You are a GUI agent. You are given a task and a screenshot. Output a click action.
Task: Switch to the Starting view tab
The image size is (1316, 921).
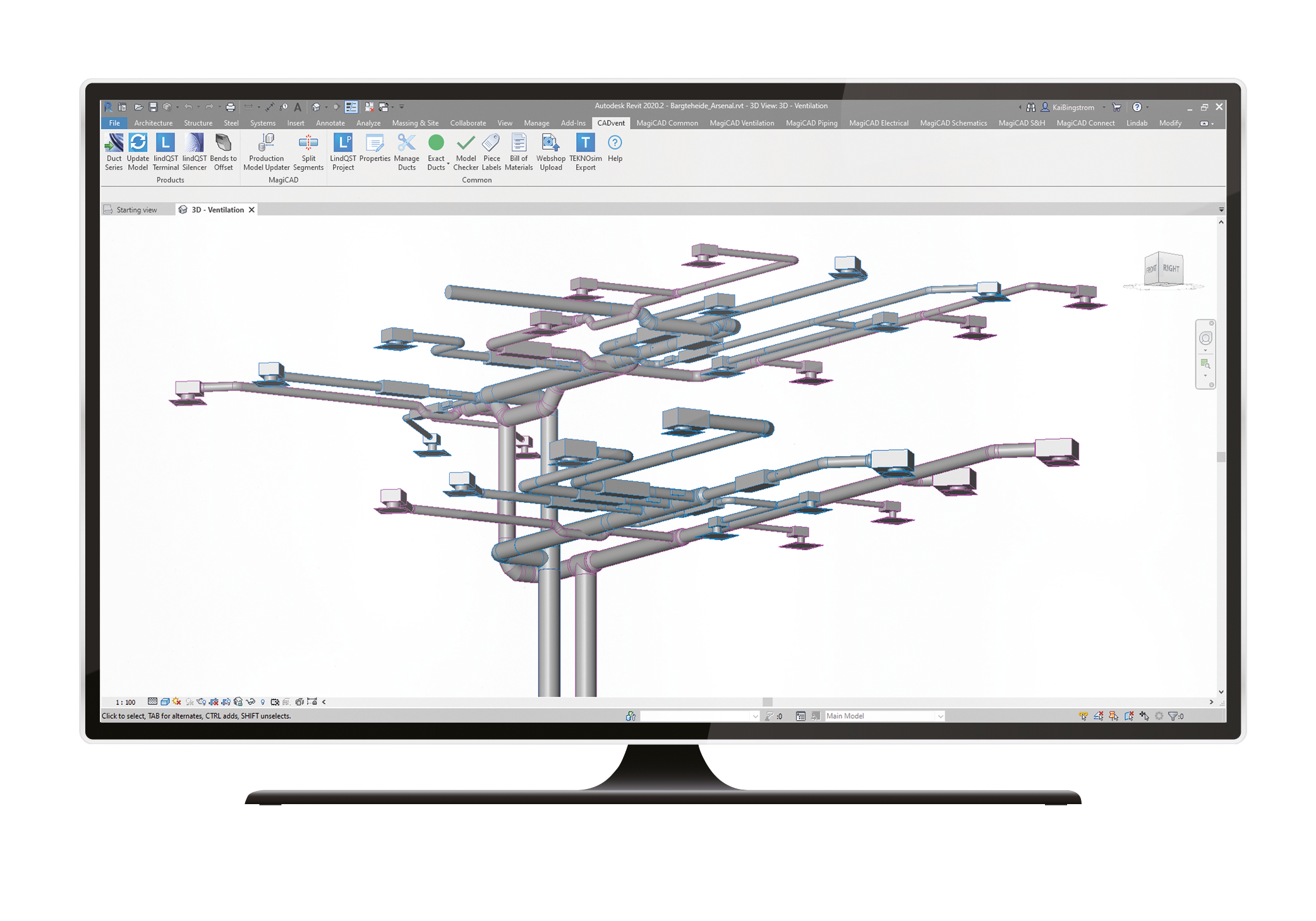[136, 210]
